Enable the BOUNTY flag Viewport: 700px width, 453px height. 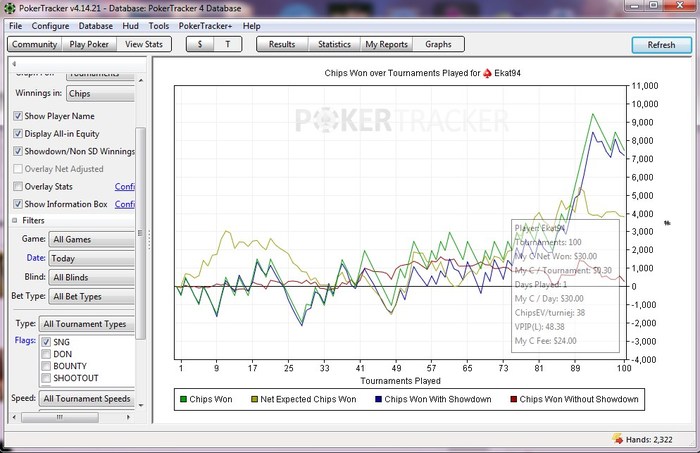pyautogui.click(x=46, y=366)
